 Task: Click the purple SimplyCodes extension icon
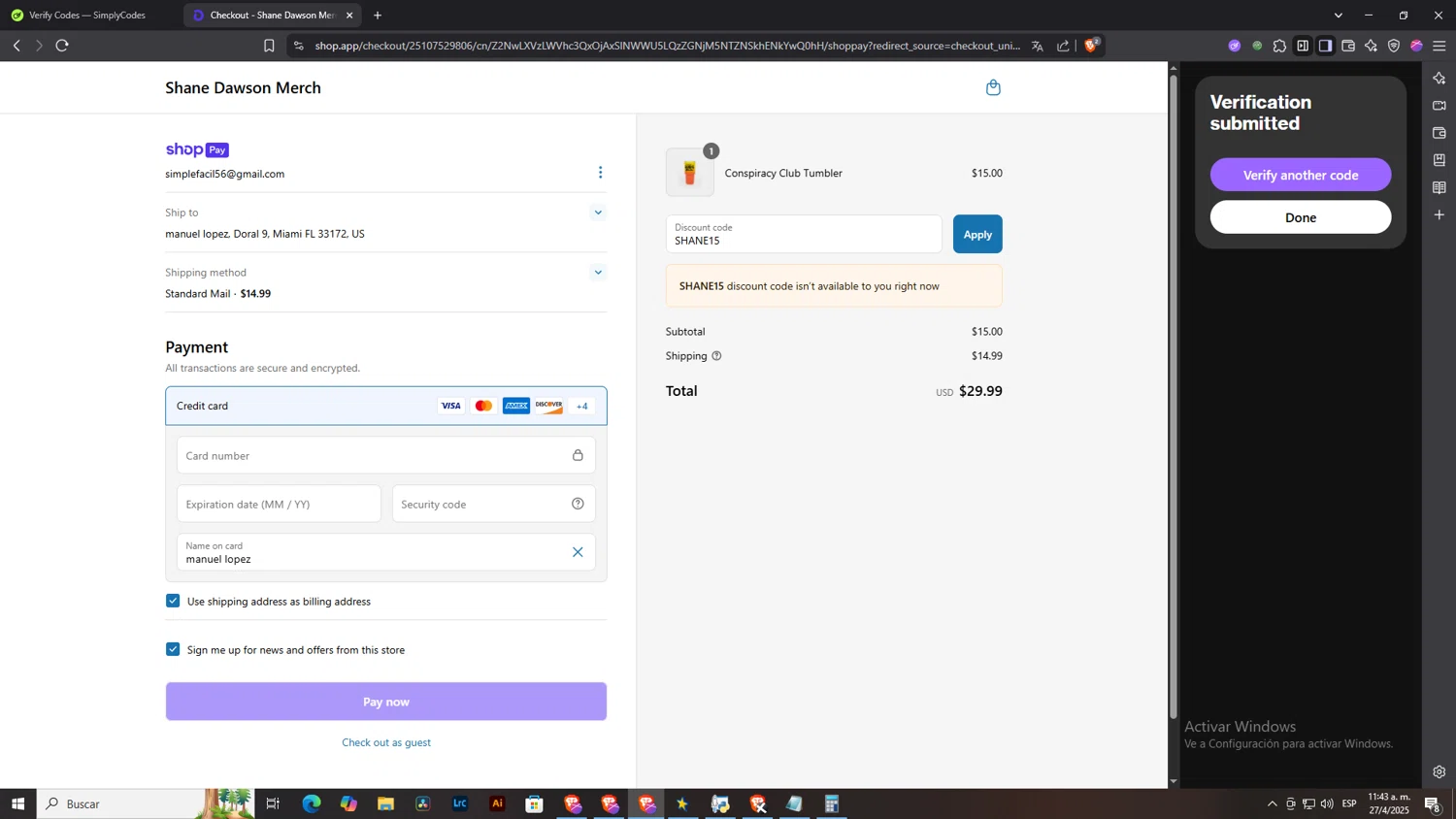(1234, 46)
